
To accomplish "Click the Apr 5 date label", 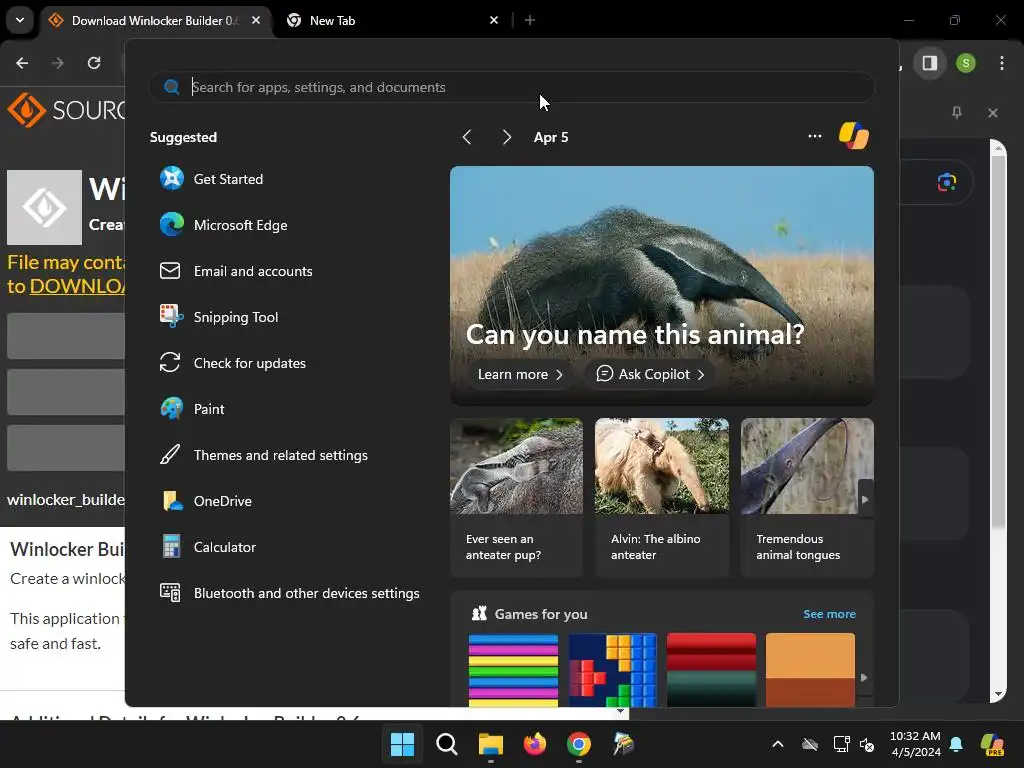I will [x=551, y=137].
